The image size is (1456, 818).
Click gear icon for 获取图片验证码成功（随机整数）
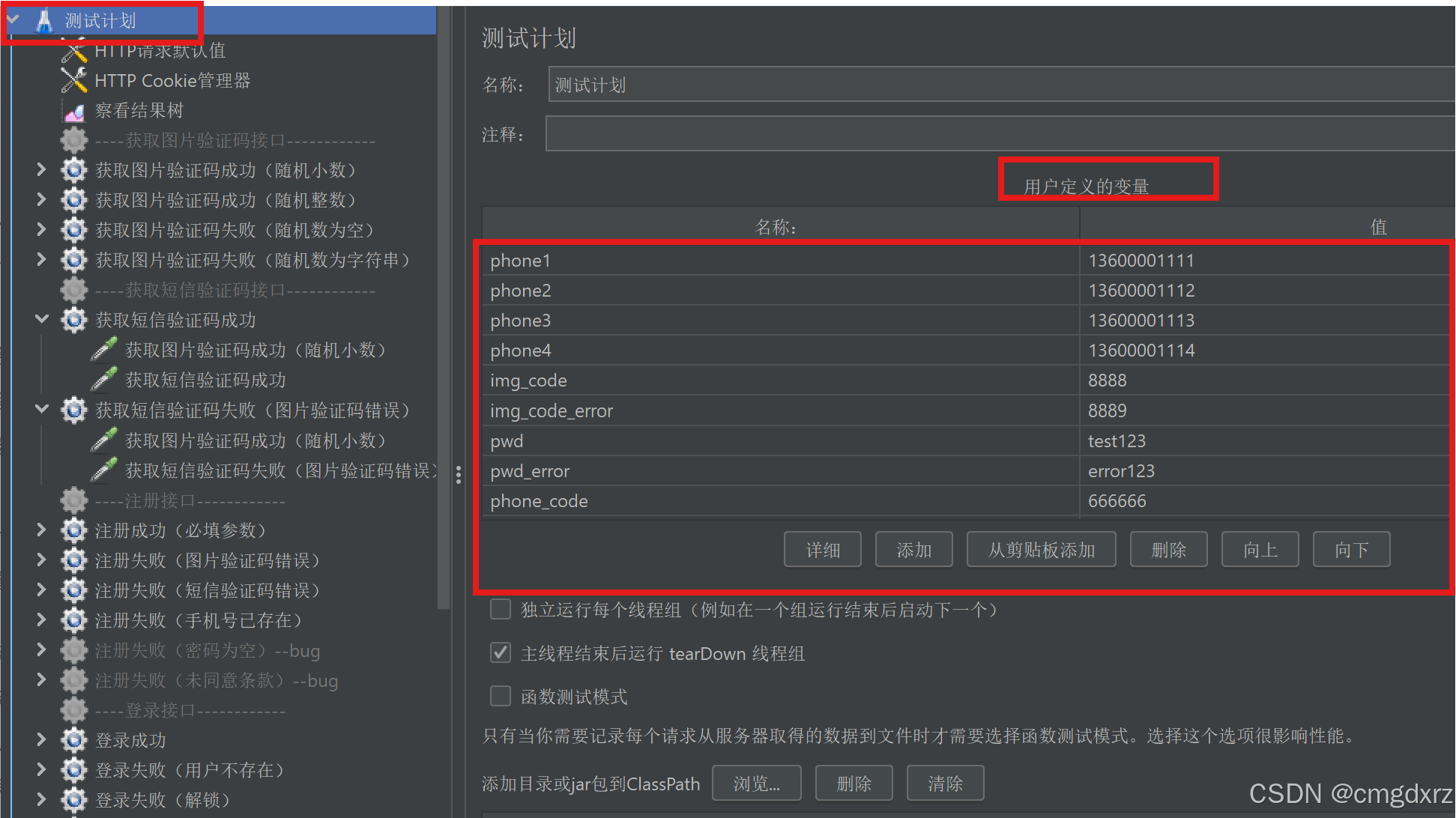[x=74, y=200]
